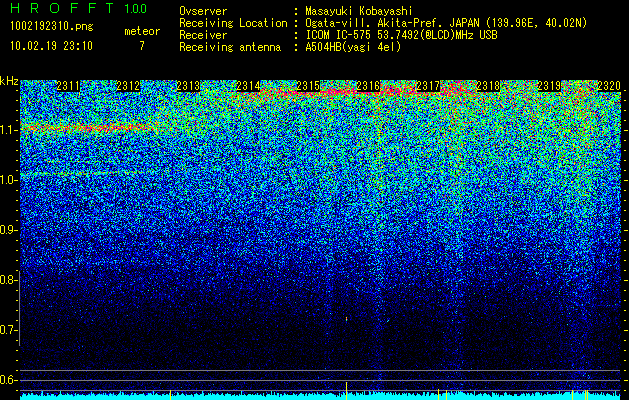This screenshot has height=400, width=629.
Task: Select the 2315 time marker label
Action: 308,86
